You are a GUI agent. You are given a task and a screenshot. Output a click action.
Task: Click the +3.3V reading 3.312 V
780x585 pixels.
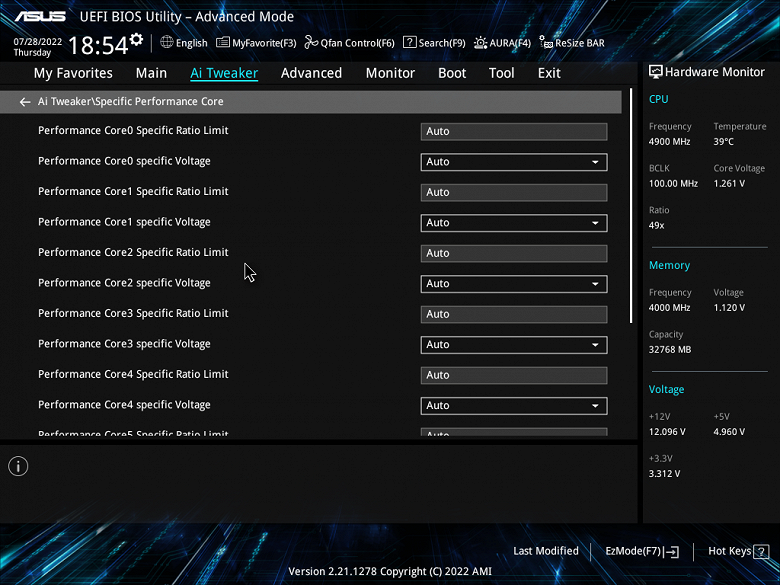click(664, 474)
